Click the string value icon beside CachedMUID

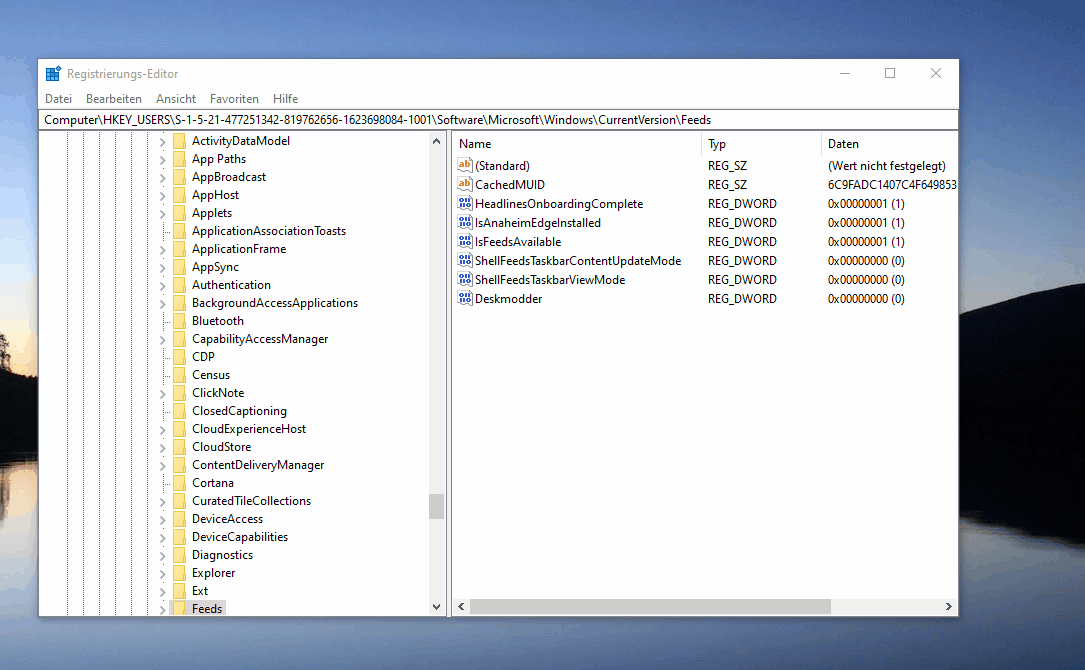click(465, 184)
